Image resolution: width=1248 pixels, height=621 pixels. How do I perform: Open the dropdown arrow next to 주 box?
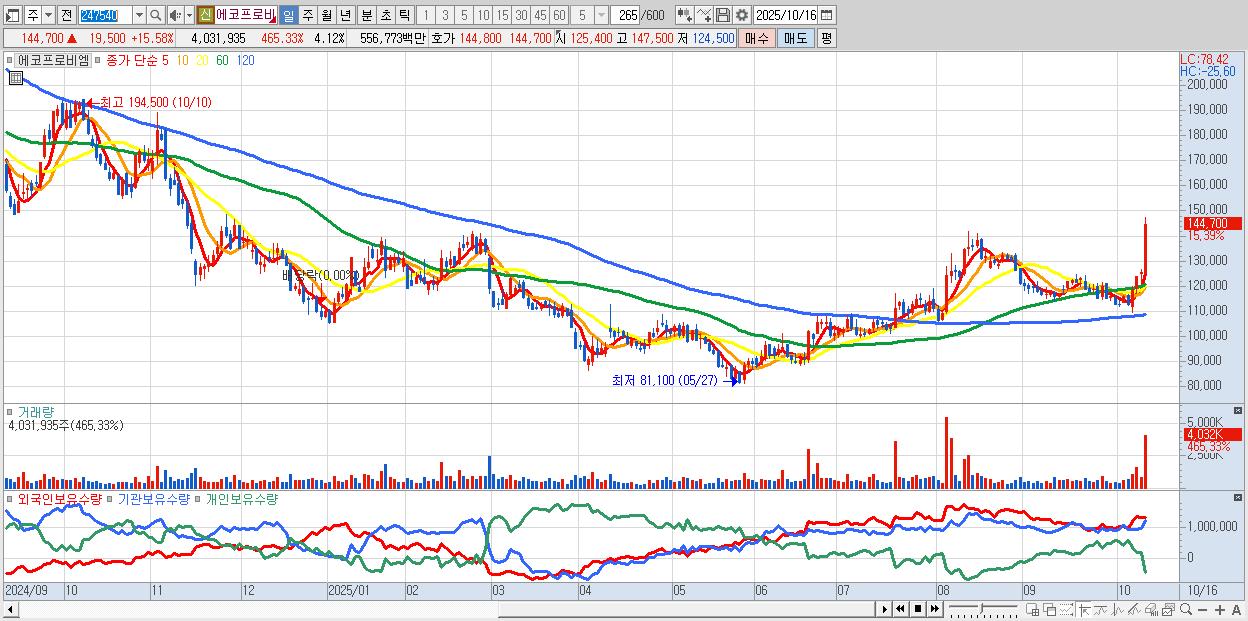coord(48,15)
